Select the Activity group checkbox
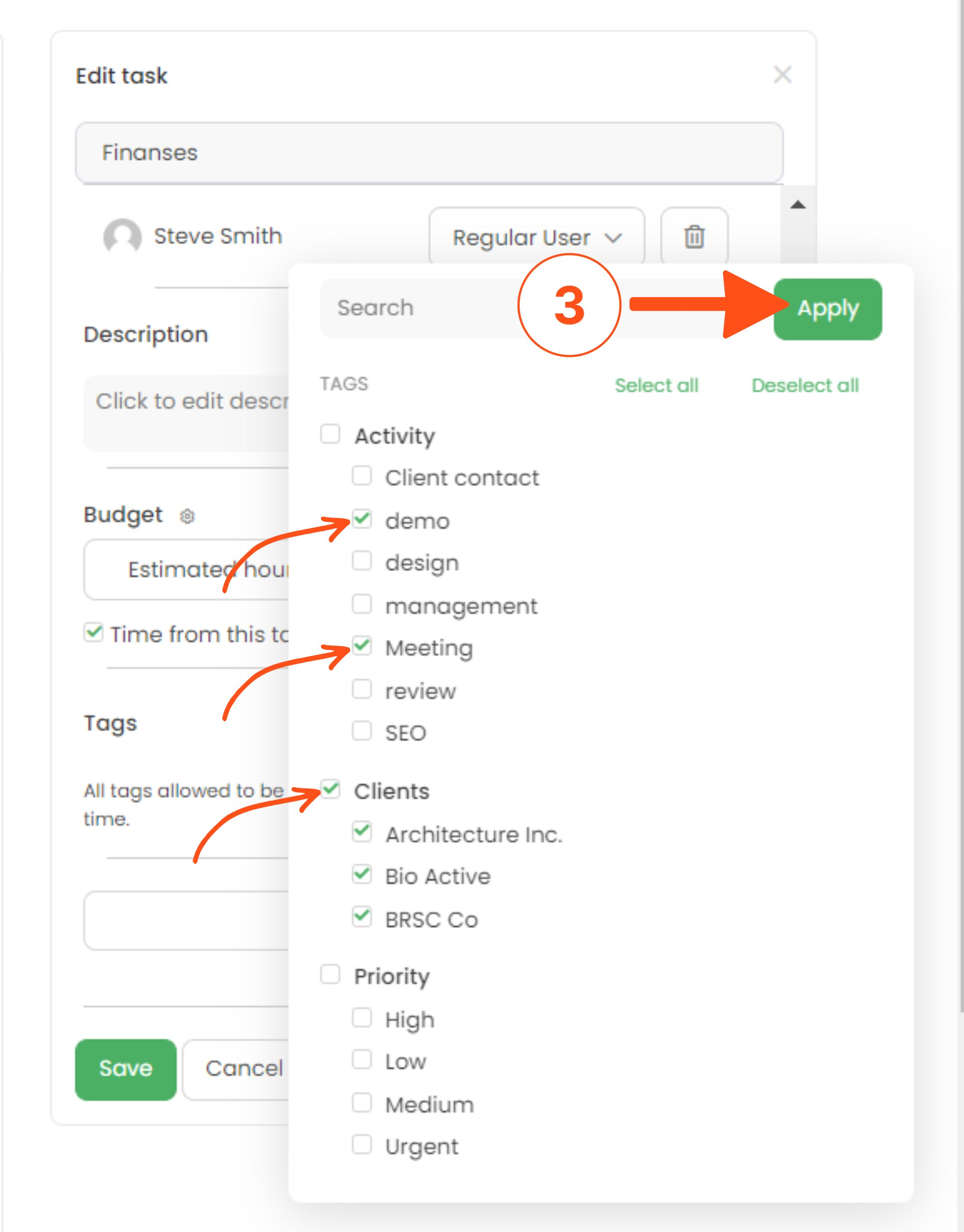964x1232 pixels. click(x=330, y=434)
